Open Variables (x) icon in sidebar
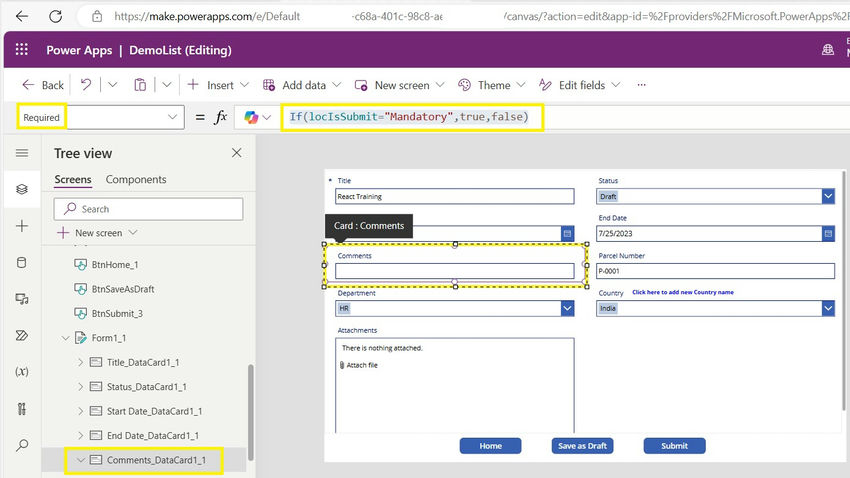This screenshot has width=850, height=478. (22, 372)
